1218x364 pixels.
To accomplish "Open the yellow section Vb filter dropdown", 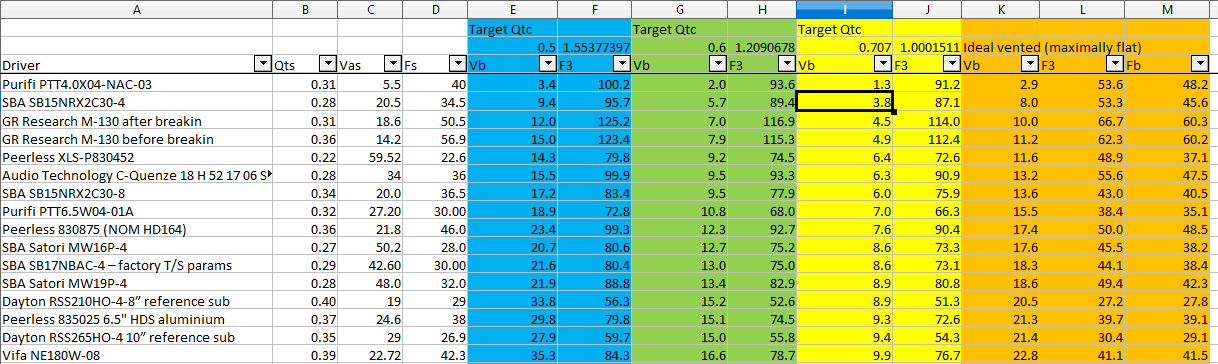I will [884, 65].
